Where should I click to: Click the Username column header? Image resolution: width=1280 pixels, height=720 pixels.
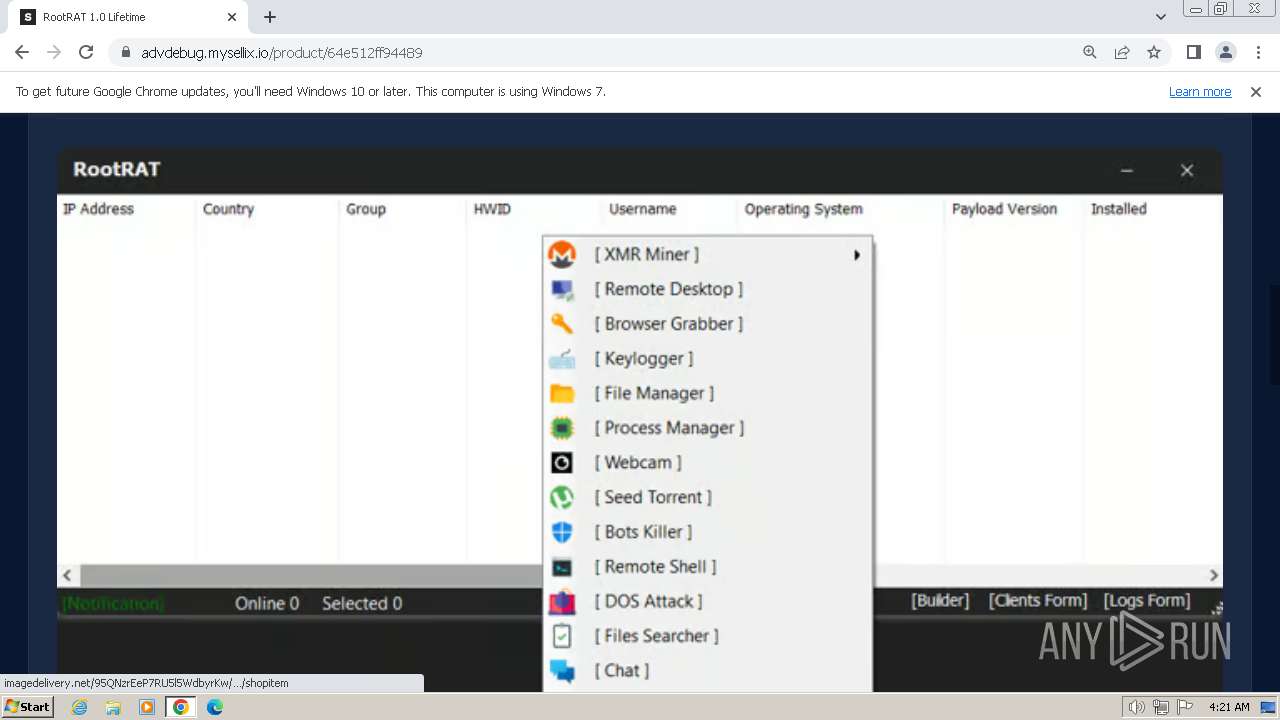click(x=643, y=209)
